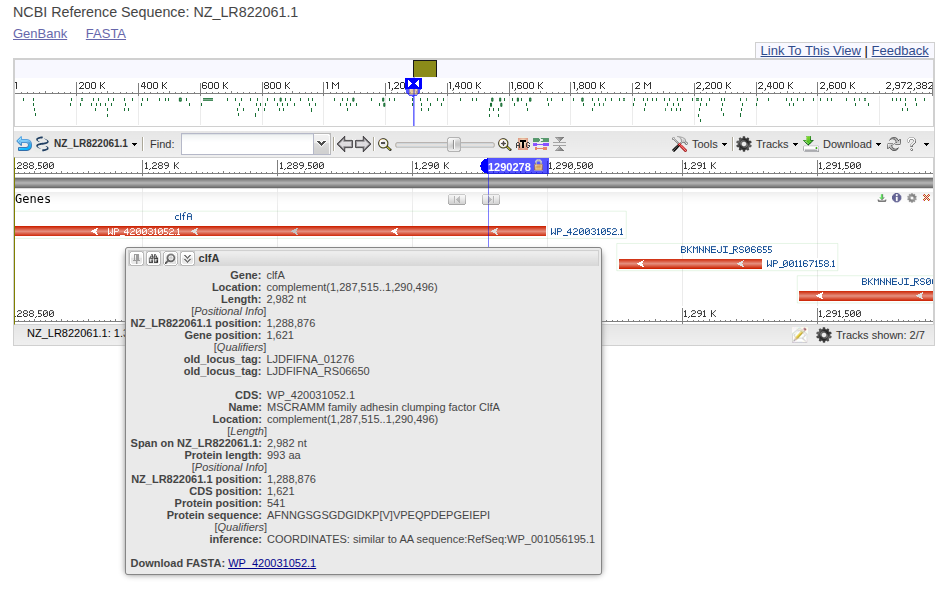Download Genes track data via green arrow
941x591 pixels.
[882, 198]
